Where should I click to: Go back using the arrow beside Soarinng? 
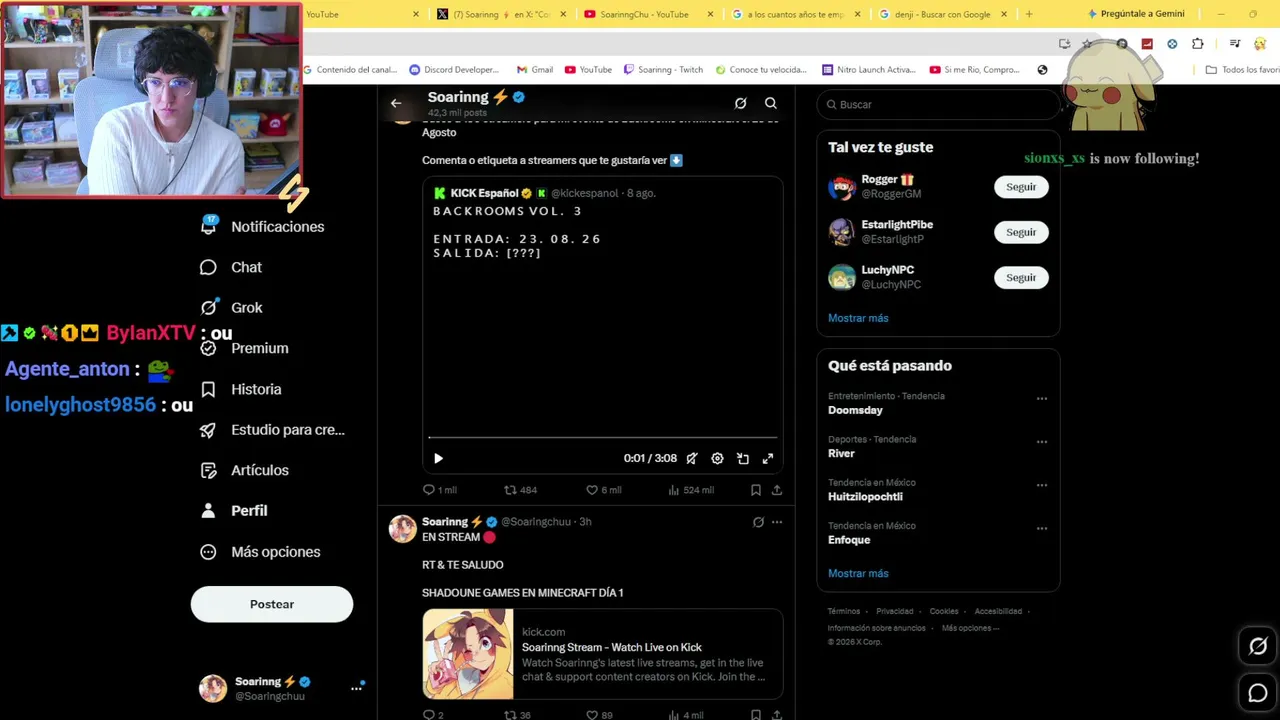click(x=396, y=103)
